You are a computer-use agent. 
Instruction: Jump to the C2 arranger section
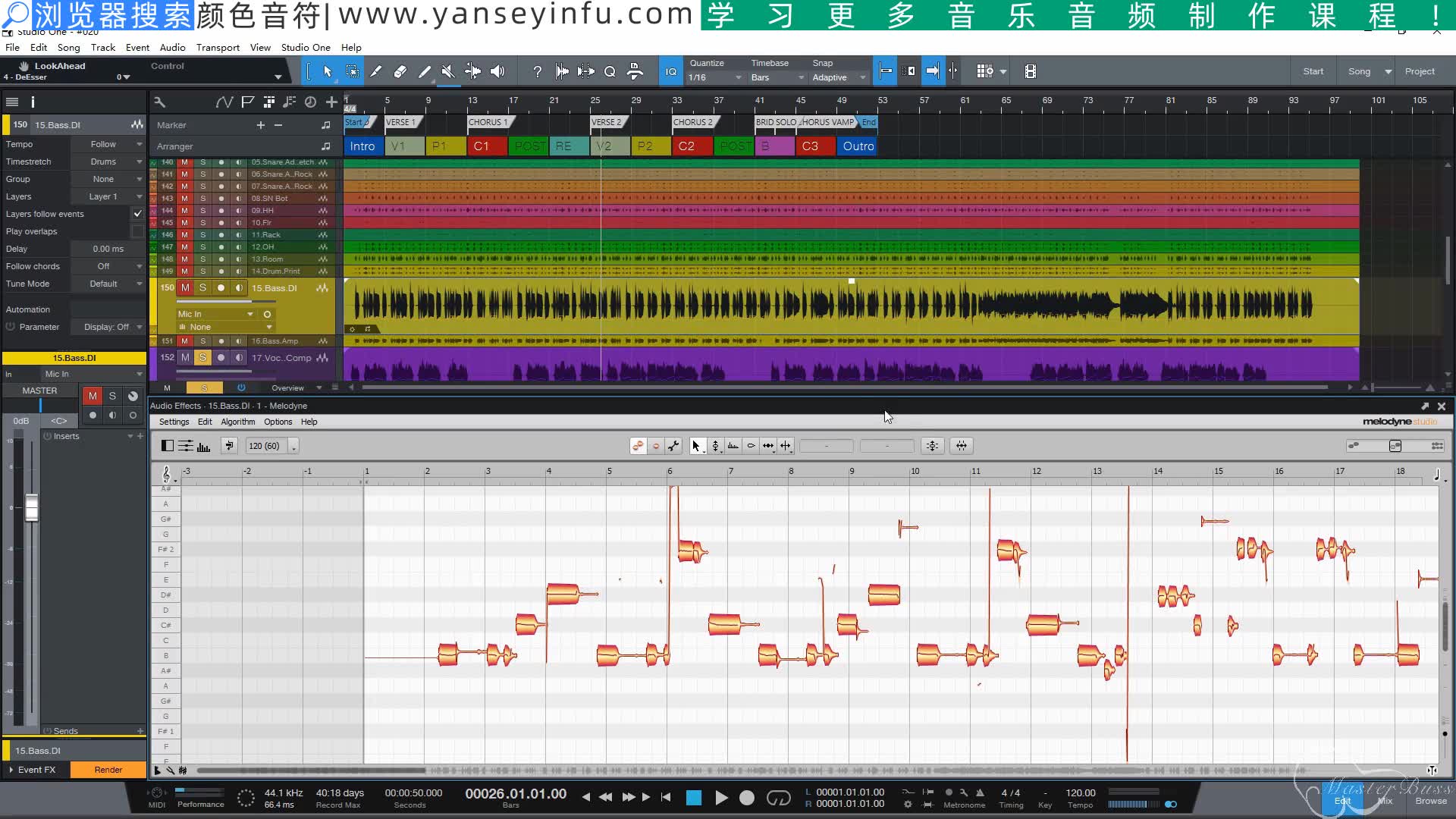(x=693, y=146)
